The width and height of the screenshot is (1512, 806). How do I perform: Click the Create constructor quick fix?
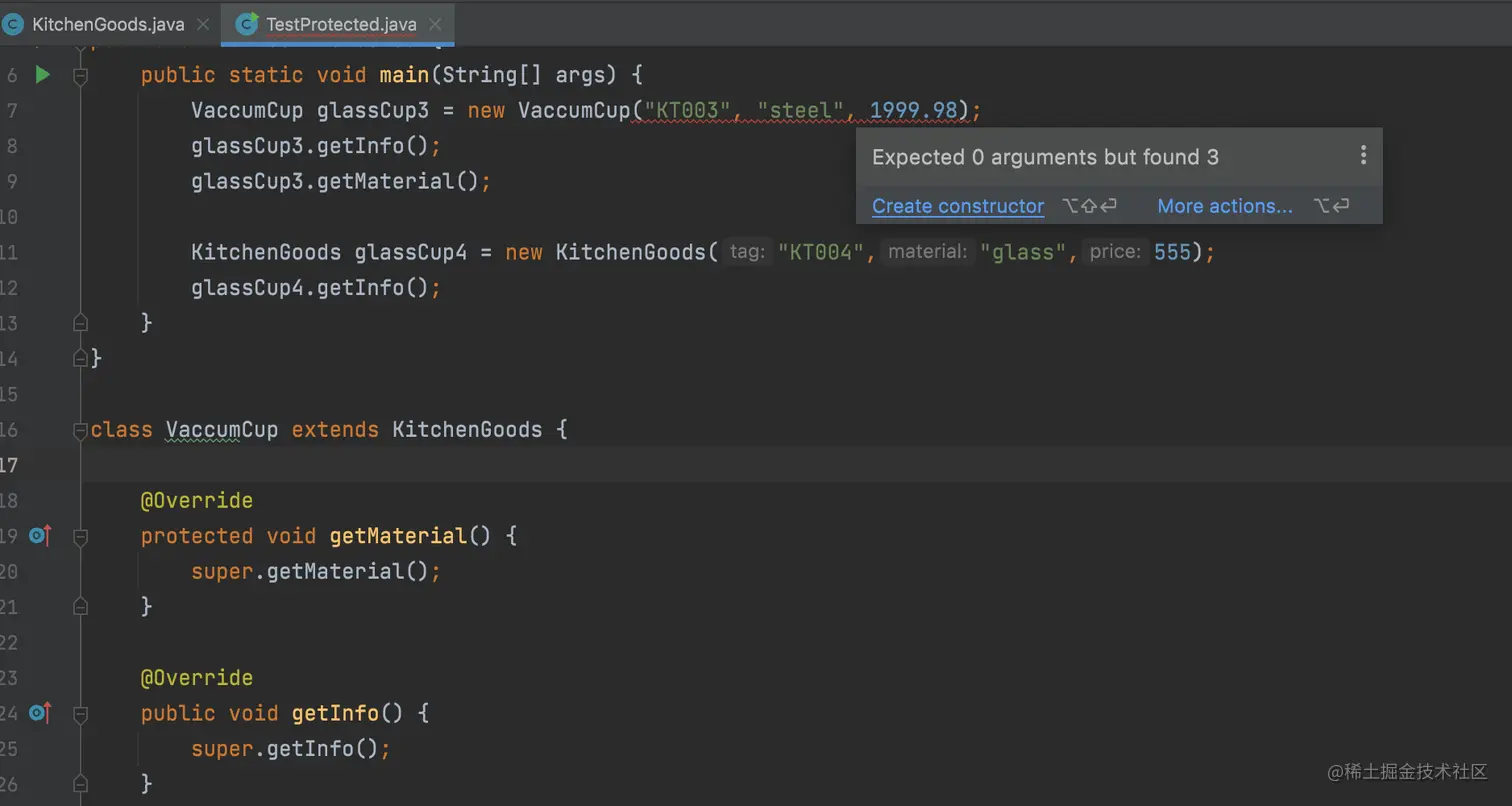coord(958,206)
